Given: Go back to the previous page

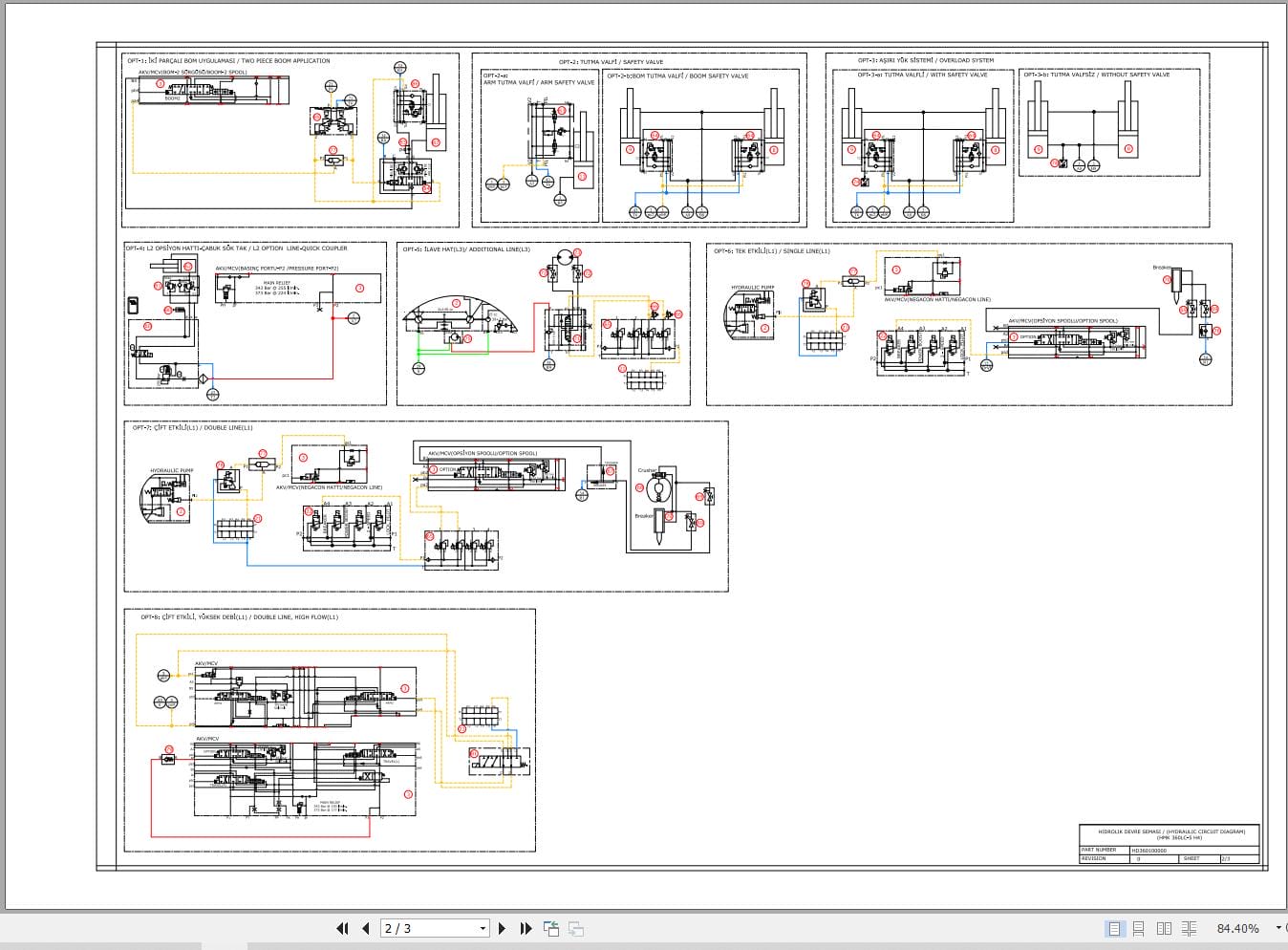Looking at the screenshot, I should click(366, 928).
